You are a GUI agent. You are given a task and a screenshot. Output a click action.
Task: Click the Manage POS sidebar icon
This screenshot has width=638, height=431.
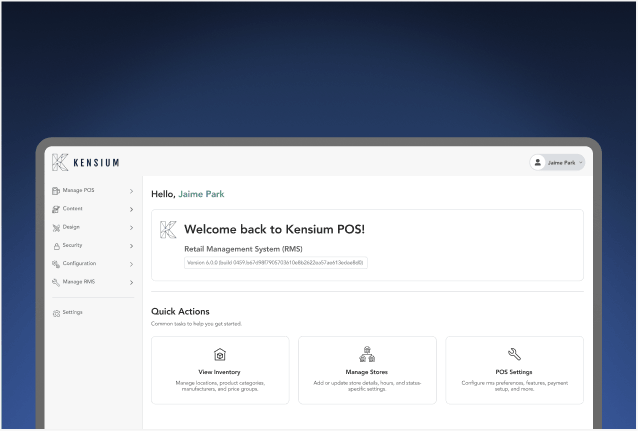point(56,190)
